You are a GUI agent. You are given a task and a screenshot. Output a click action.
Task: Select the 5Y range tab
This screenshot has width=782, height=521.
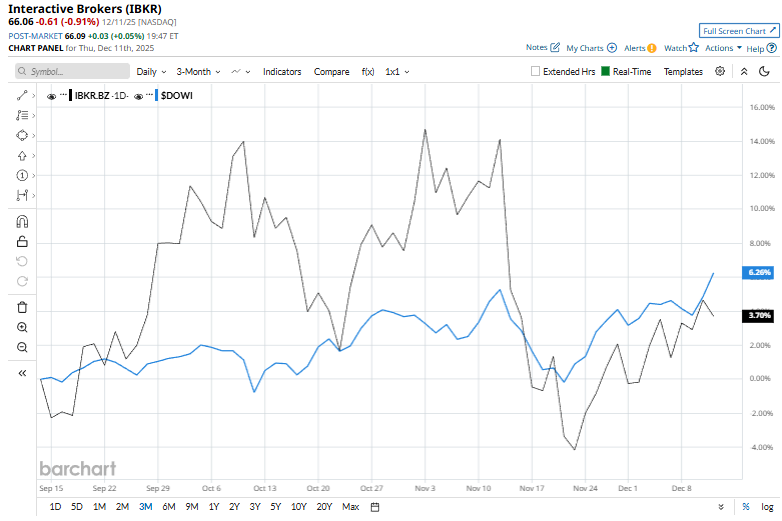[276, 507]
